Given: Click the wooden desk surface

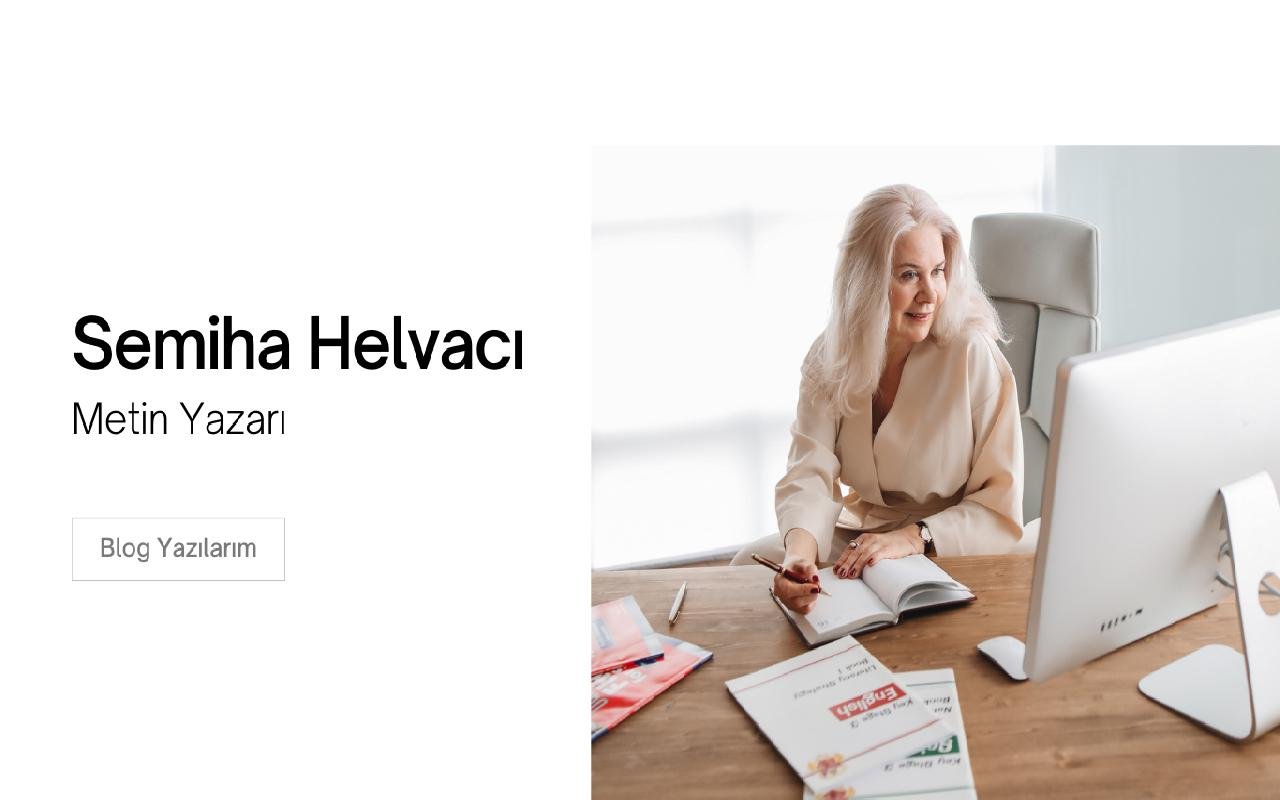Looking at the screenshot, I should click(x=1050, y=740).
